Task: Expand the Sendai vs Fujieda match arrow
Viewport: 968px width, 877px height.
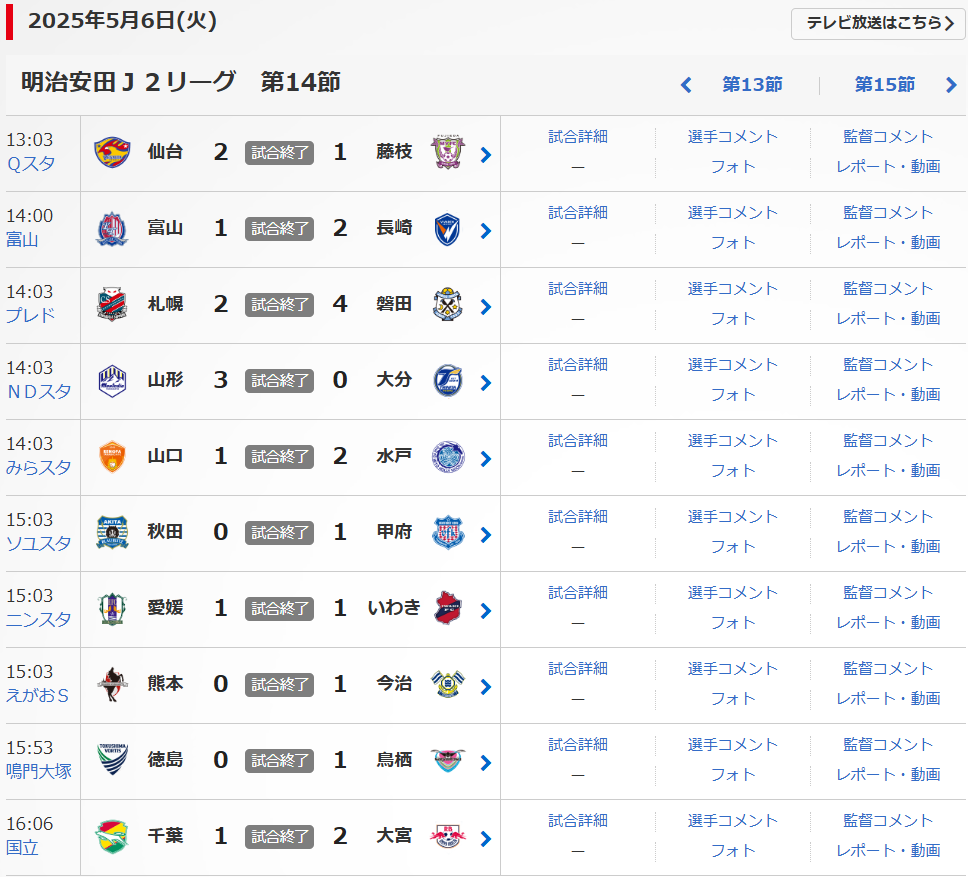Action: click(x=486, y=154)
